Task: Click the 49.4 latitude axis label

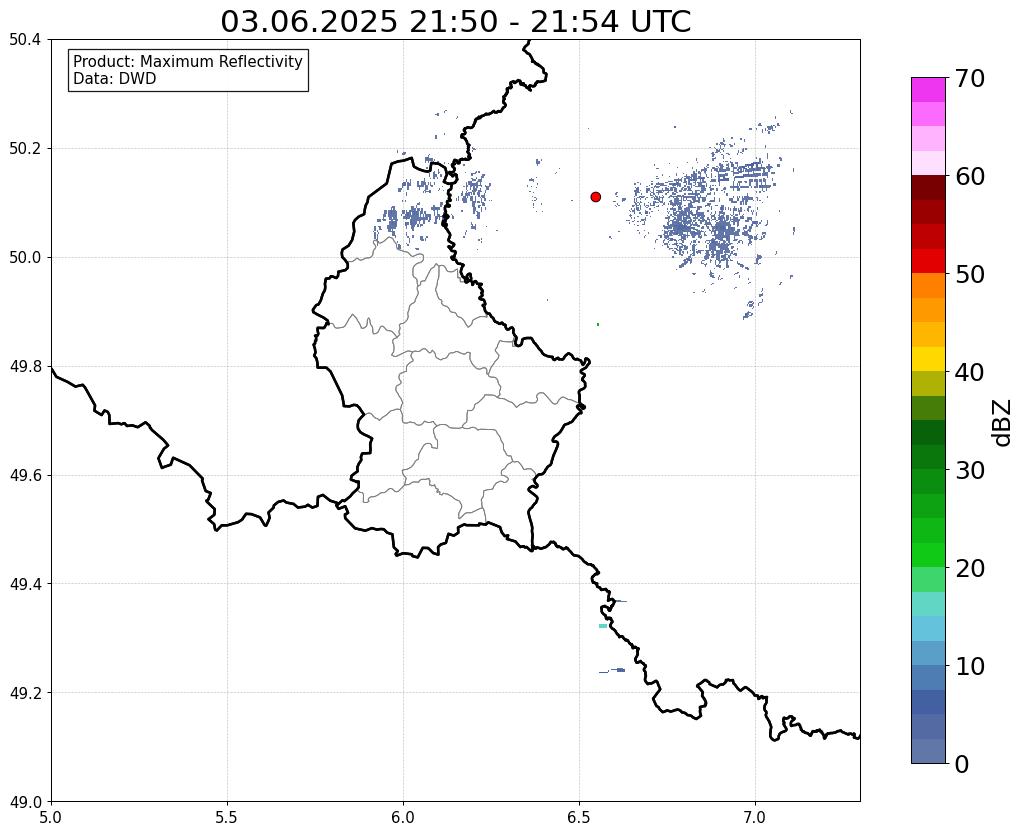Action: point(25,584)
